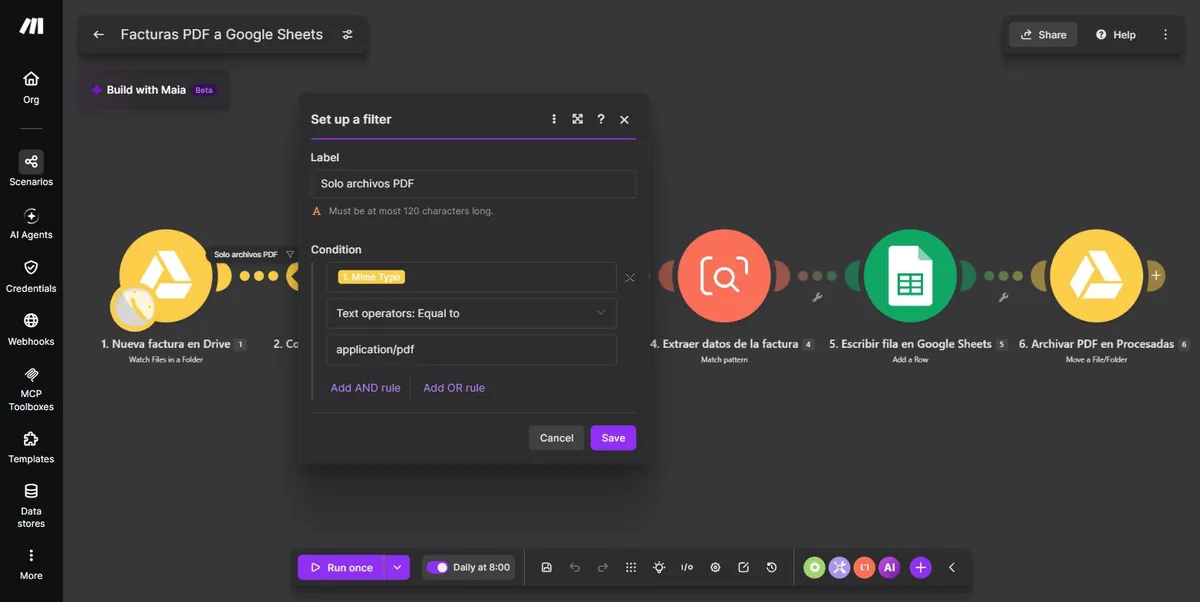
Task: Toggle the Daily at 8:00 schedule switch
Action: 437,567
